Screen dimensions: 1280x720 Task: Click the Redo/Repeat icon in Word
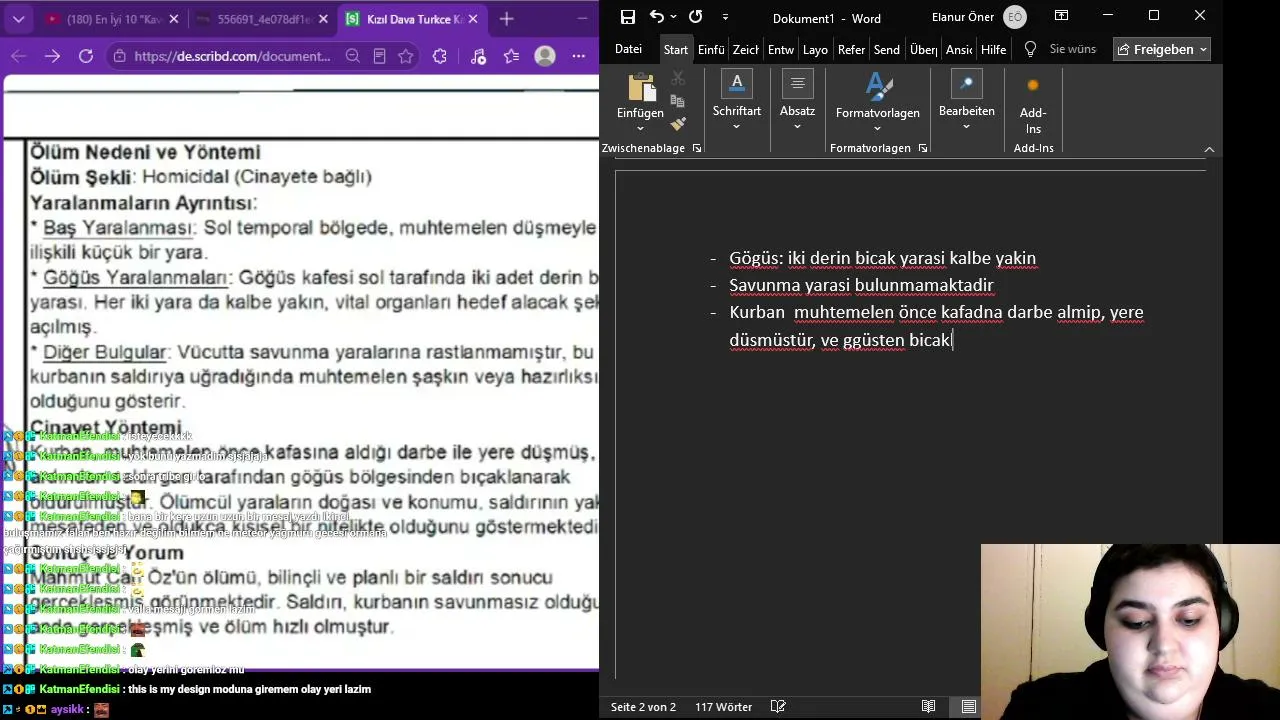coord(695,17)
